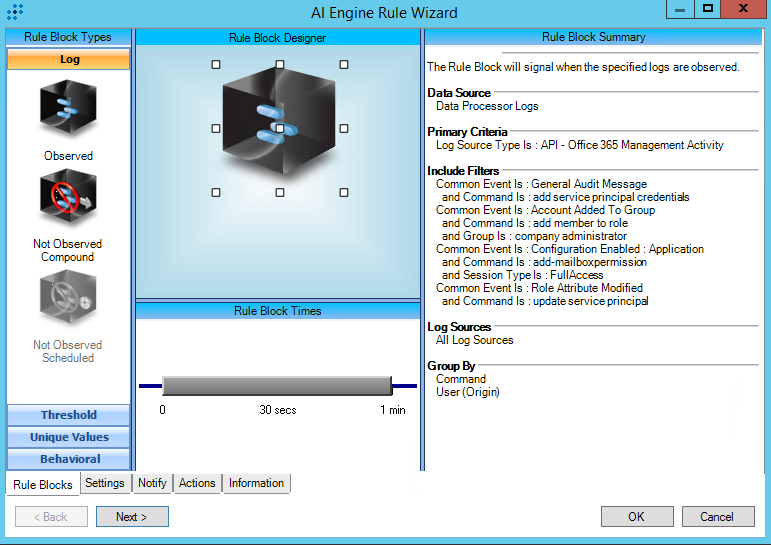Screen dimensions: 771x545
Task: Open the Information tab
Action: tap(256, 483)
